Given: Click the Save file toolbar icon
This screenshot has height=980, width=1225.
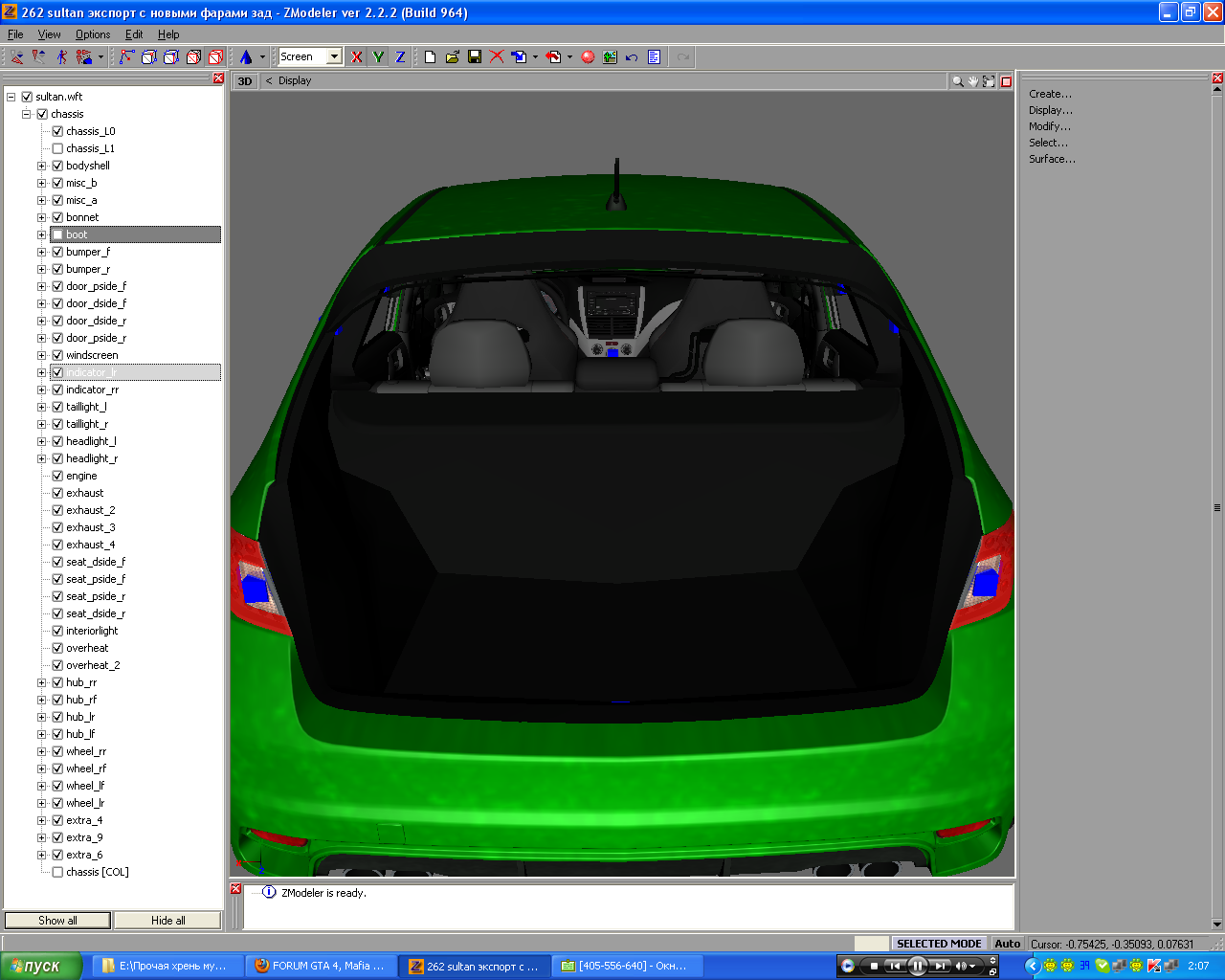Looking at the screenshot, I should (x=475, y=57).
